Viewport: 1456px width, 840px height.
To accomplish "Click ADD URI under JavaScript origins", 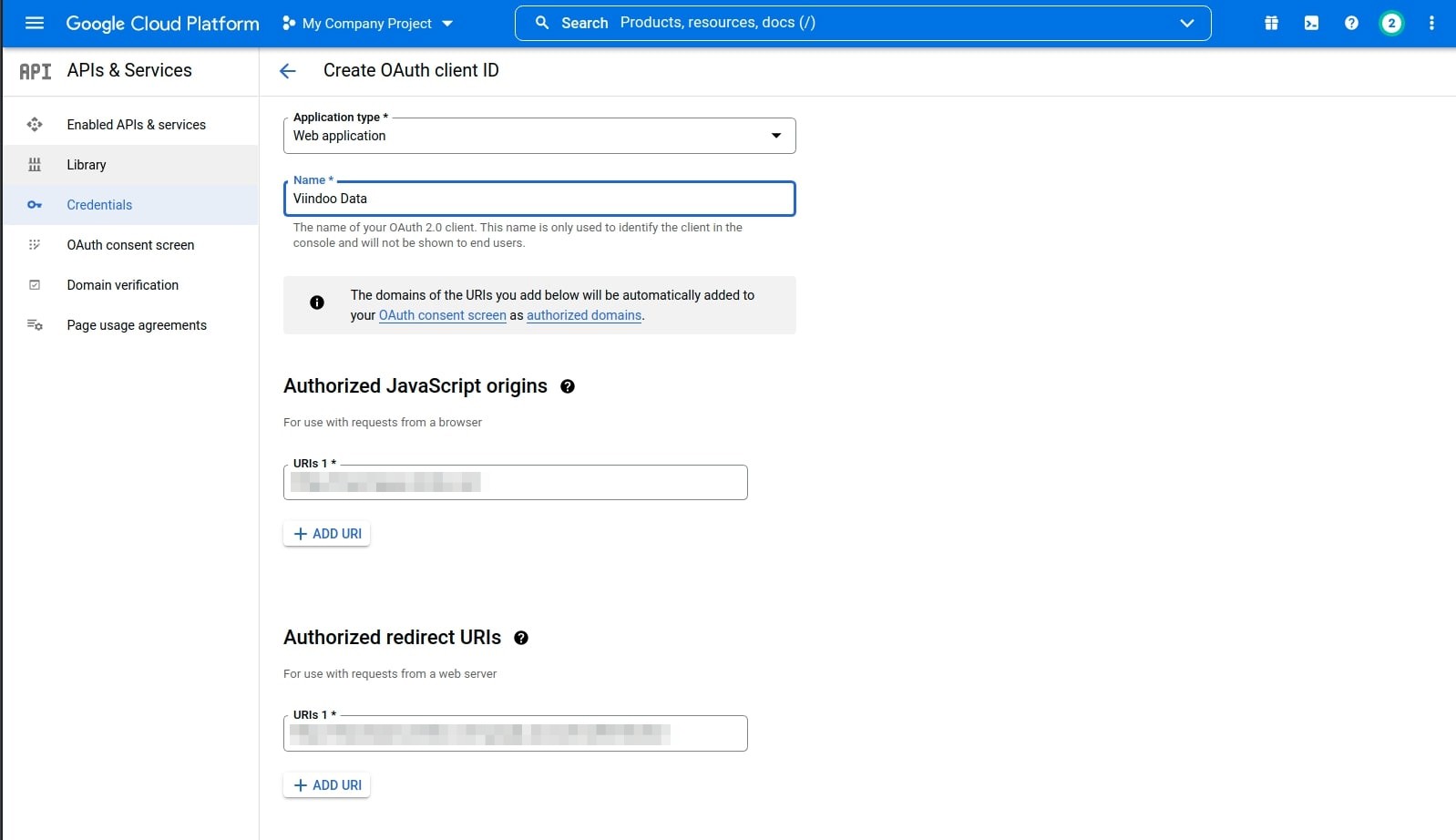I will tap(327, 534).
